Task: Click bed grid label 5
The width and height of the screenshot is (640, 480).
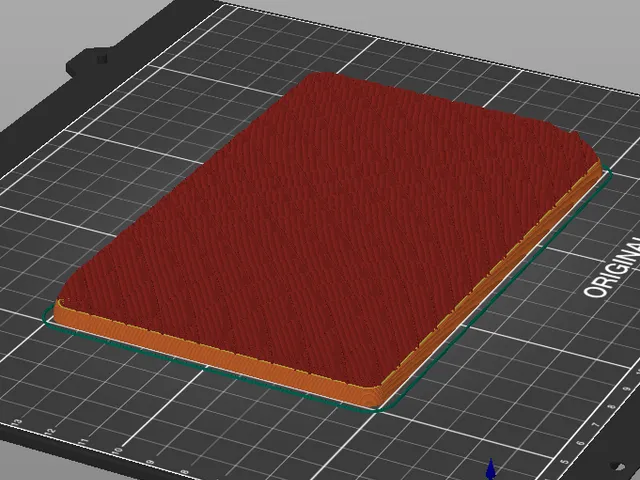Action: (x=564, y=462)
